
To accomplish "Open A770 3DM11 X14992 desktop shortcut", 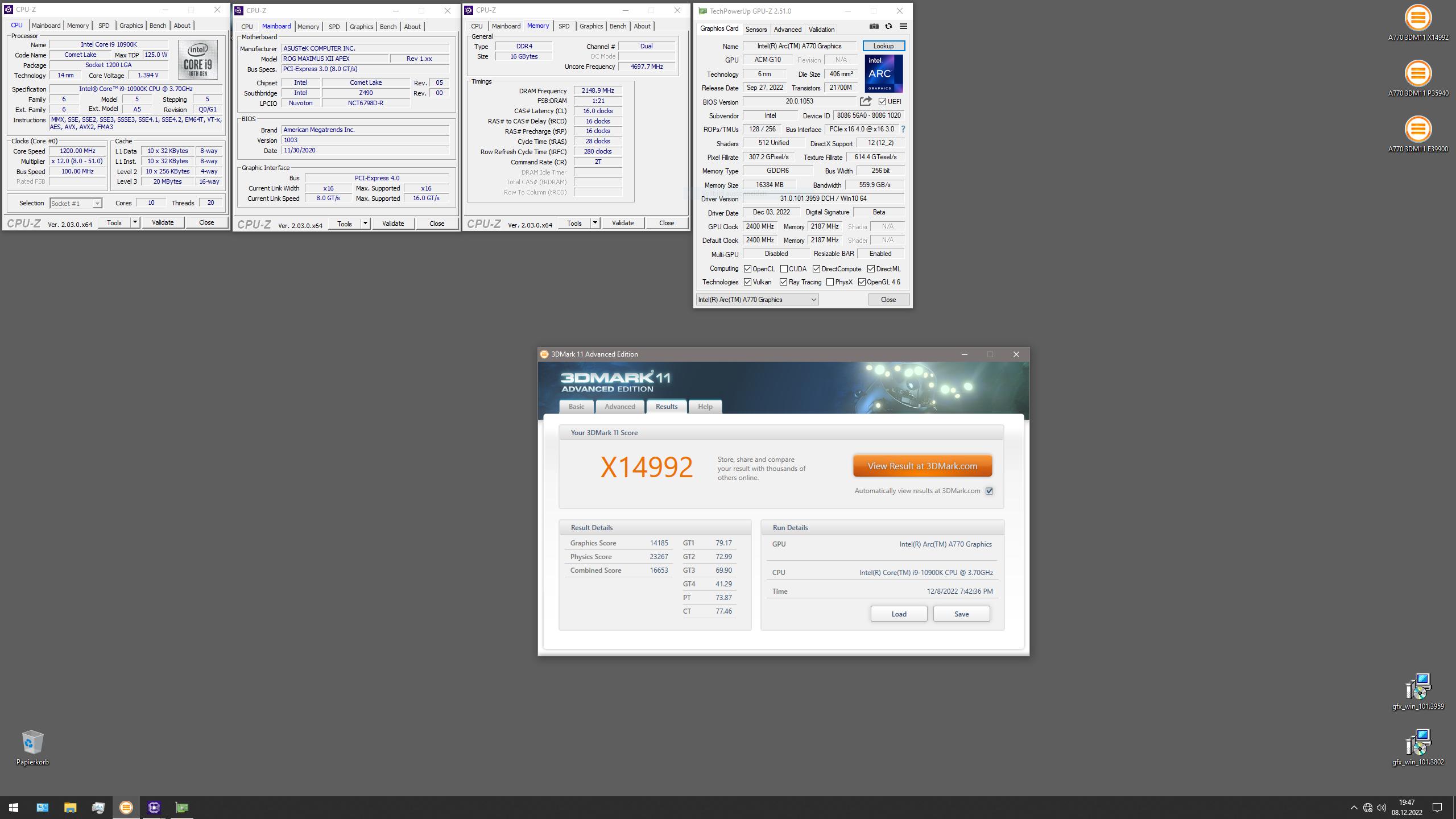I will 1418,23.
